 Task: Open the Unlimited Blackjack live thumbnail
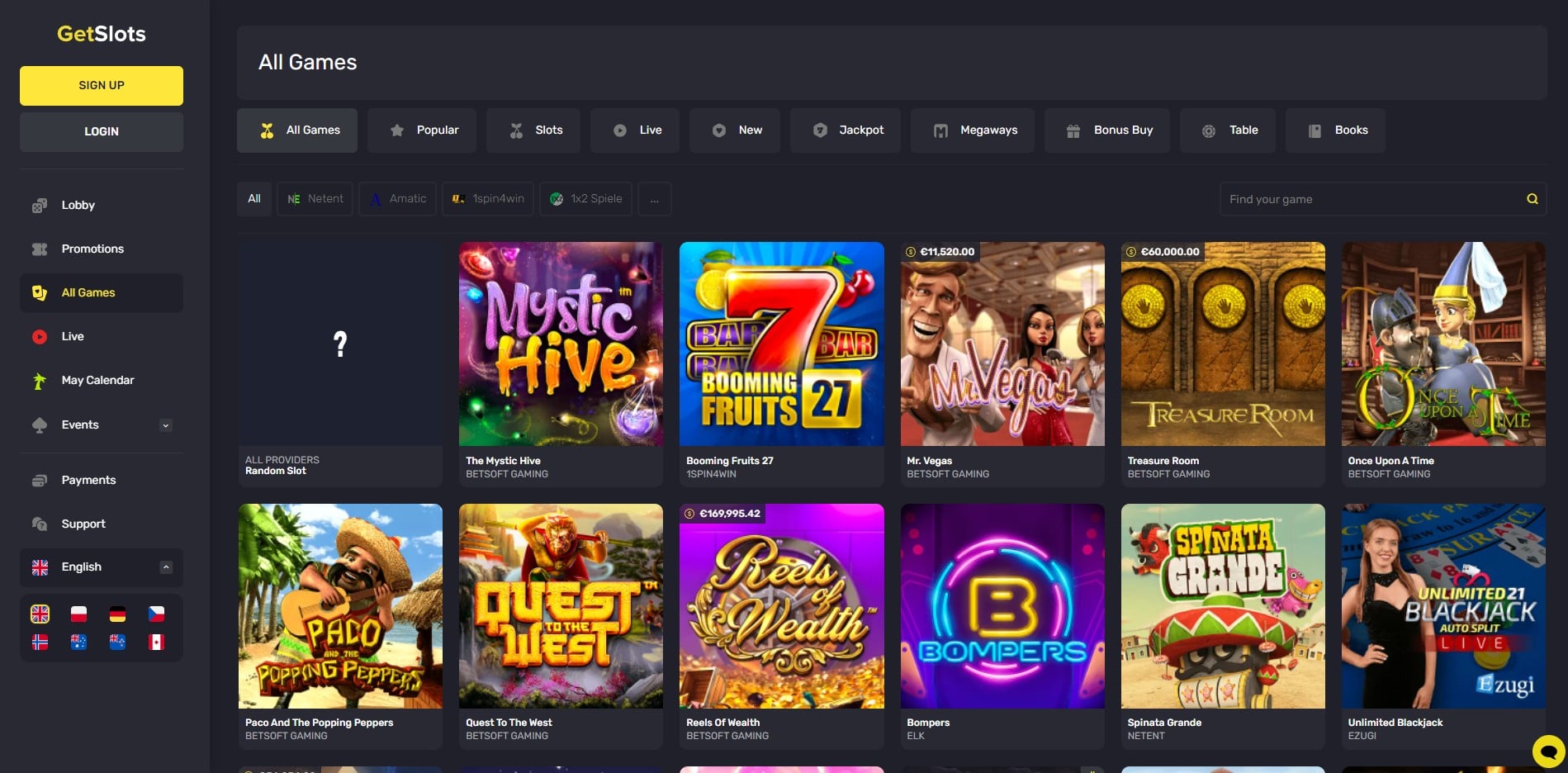pos(1443,606)
